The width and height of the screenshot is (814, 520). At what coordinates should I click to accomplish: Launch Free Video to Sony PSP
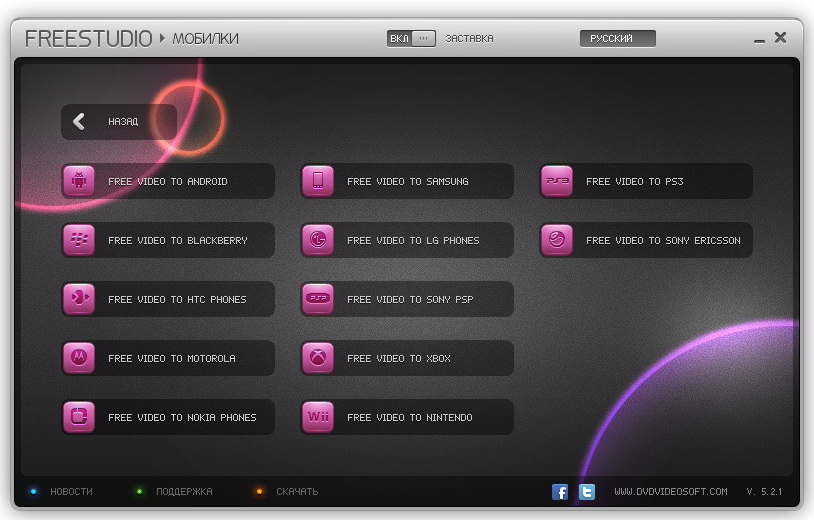coord(407,299)
